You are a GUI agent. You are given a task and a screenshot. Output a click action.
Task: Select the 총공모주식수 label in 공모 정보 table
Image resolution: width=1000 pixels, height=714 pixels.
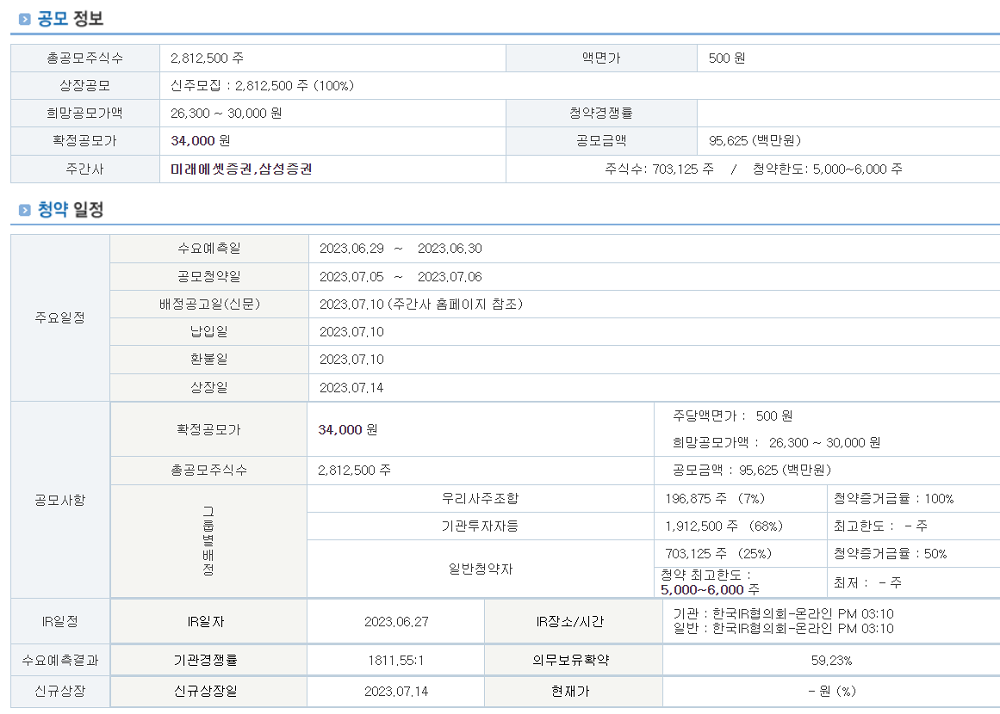pyautogui.click(x=85, y=58)
